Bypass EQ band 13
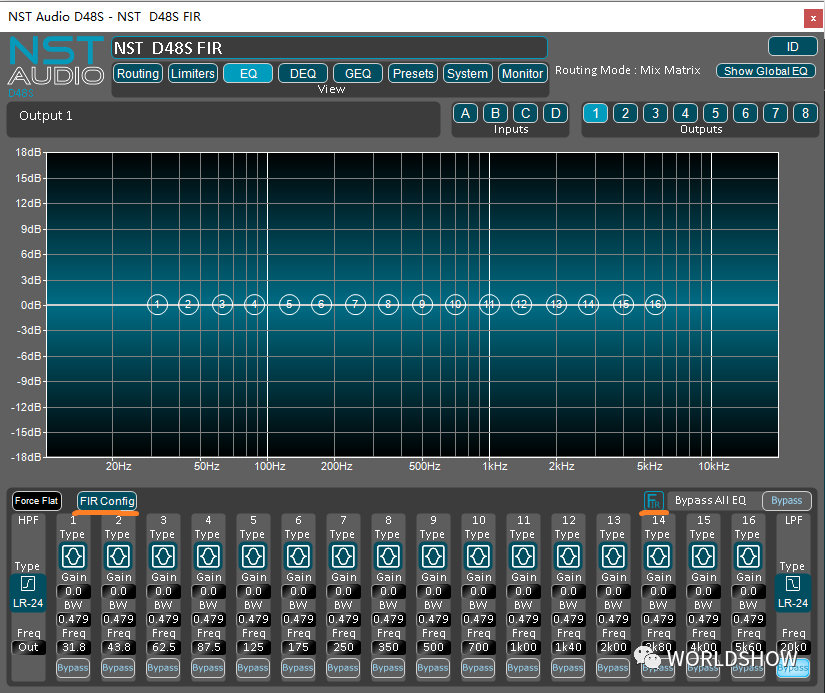 coord(612,668)
